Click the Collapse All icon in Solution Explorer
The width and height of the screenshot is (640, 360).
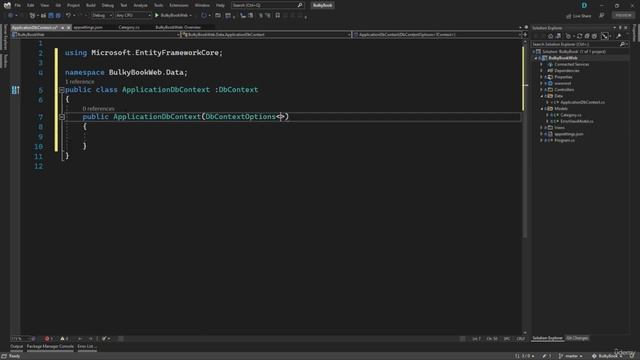pyautogui.click(x=587, y=36)
